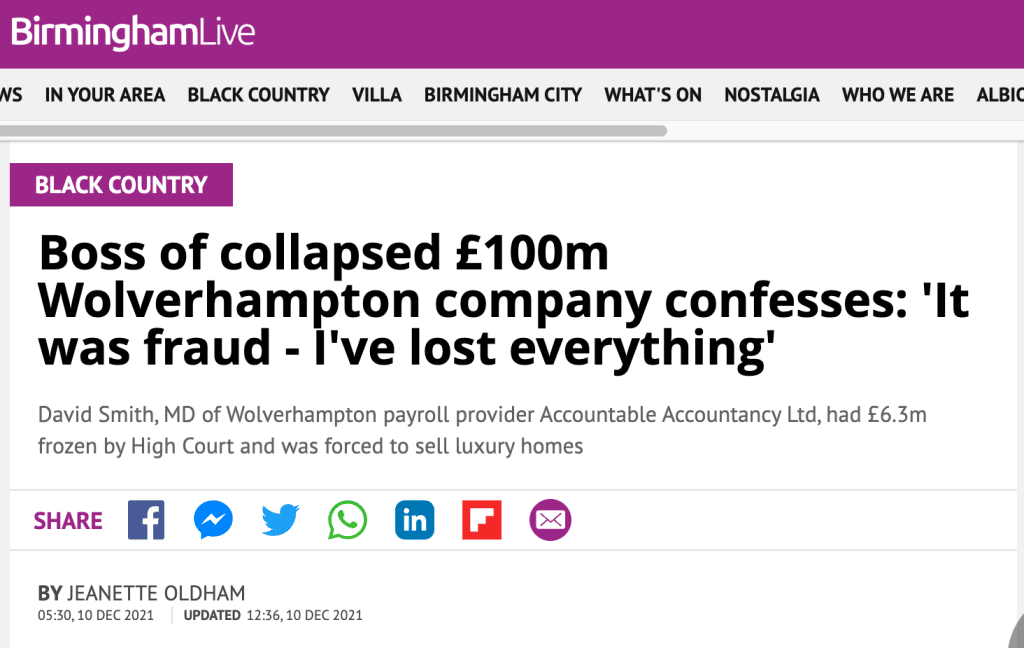Open author Jeanette Oldham's profile link
The width and height of the screenshot is (1024, 648).
156,593
